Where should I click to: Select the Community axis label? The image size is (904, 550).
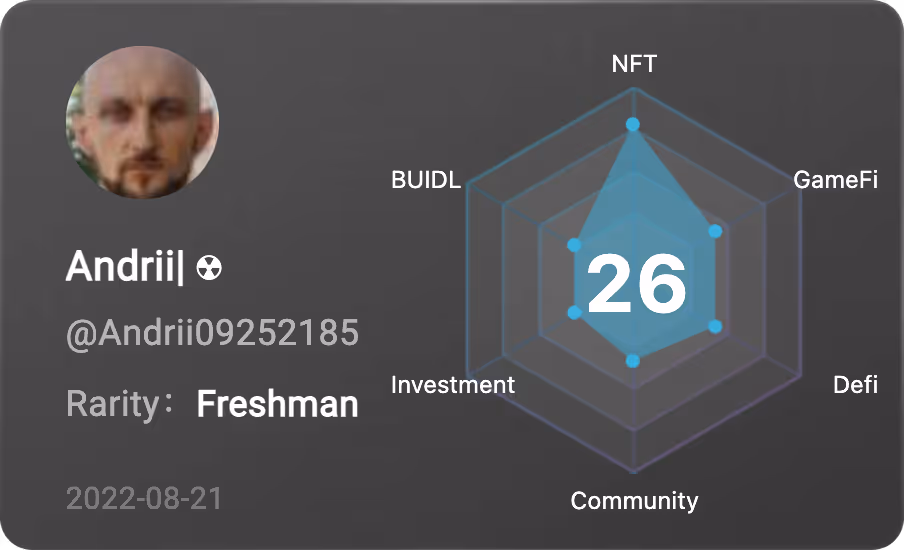coord(634,500)
